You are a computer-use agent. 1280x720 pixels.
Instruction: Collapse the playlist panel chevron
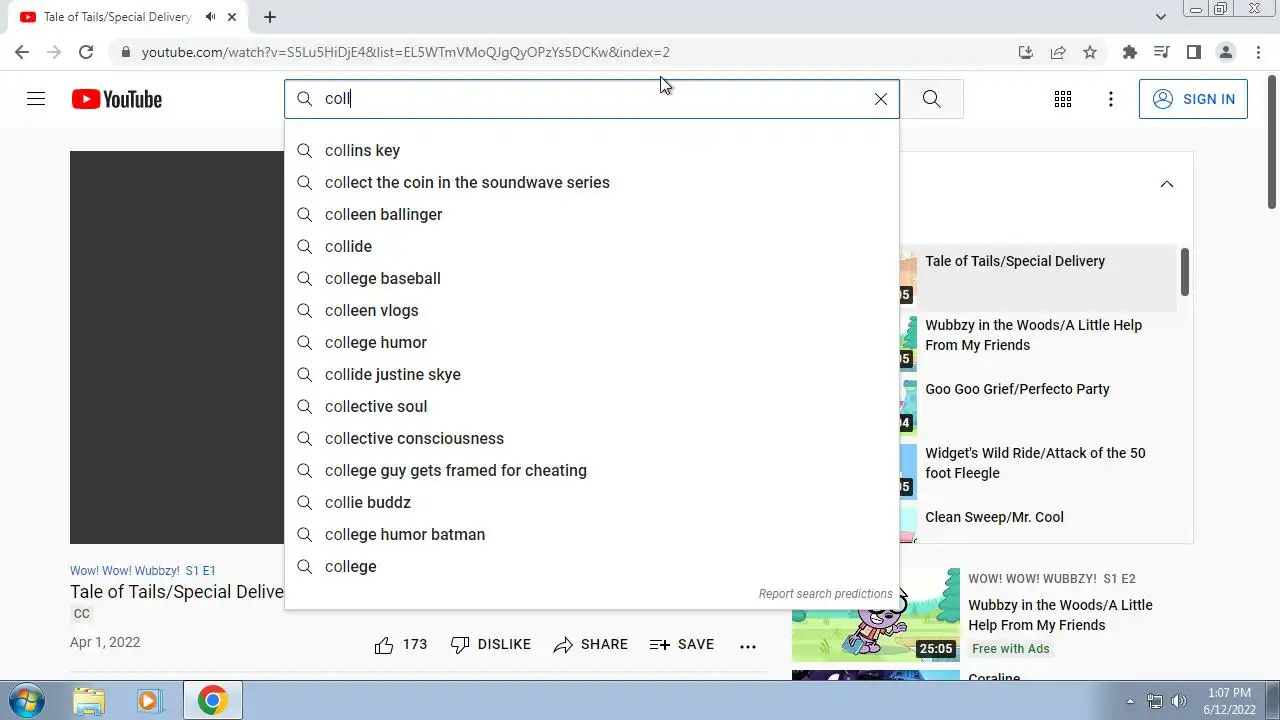pos(1167,184)
